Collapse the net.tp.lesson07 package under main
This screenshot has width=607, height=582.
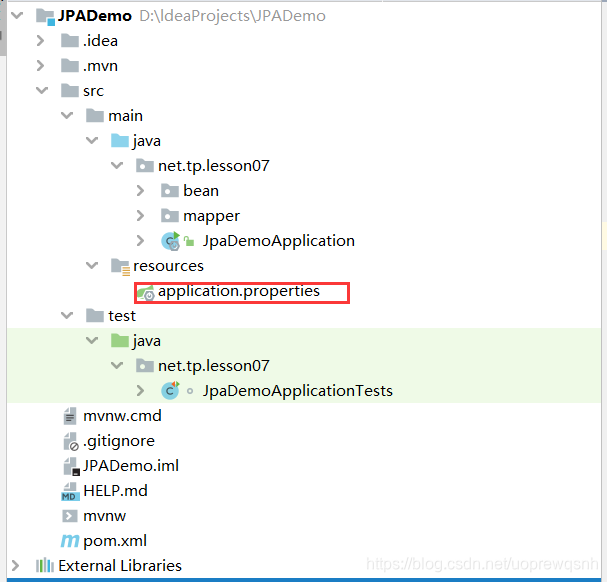pyautogui.click(x=117, y=165)
